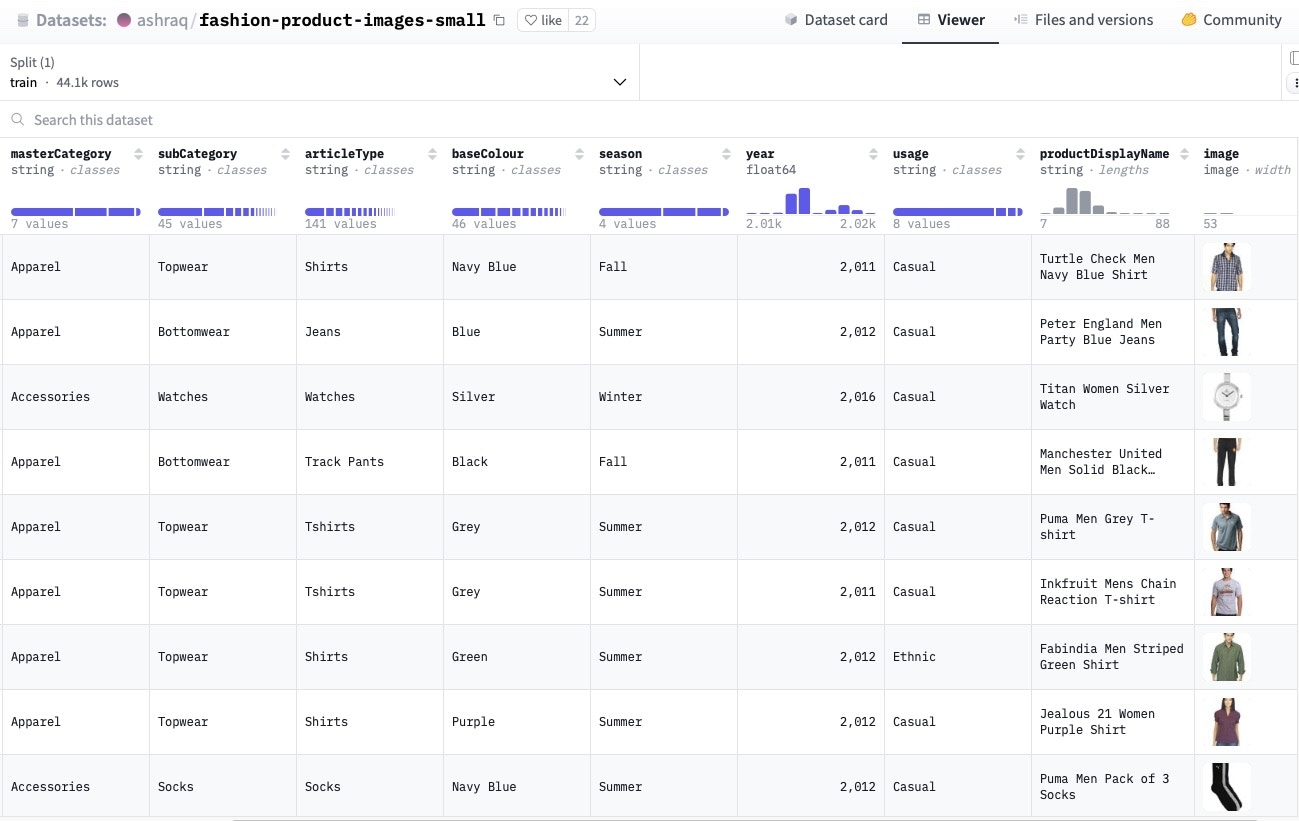Click the Viewer table icon
Viewport: 1299px width, 821px height.
pos(924,20)
